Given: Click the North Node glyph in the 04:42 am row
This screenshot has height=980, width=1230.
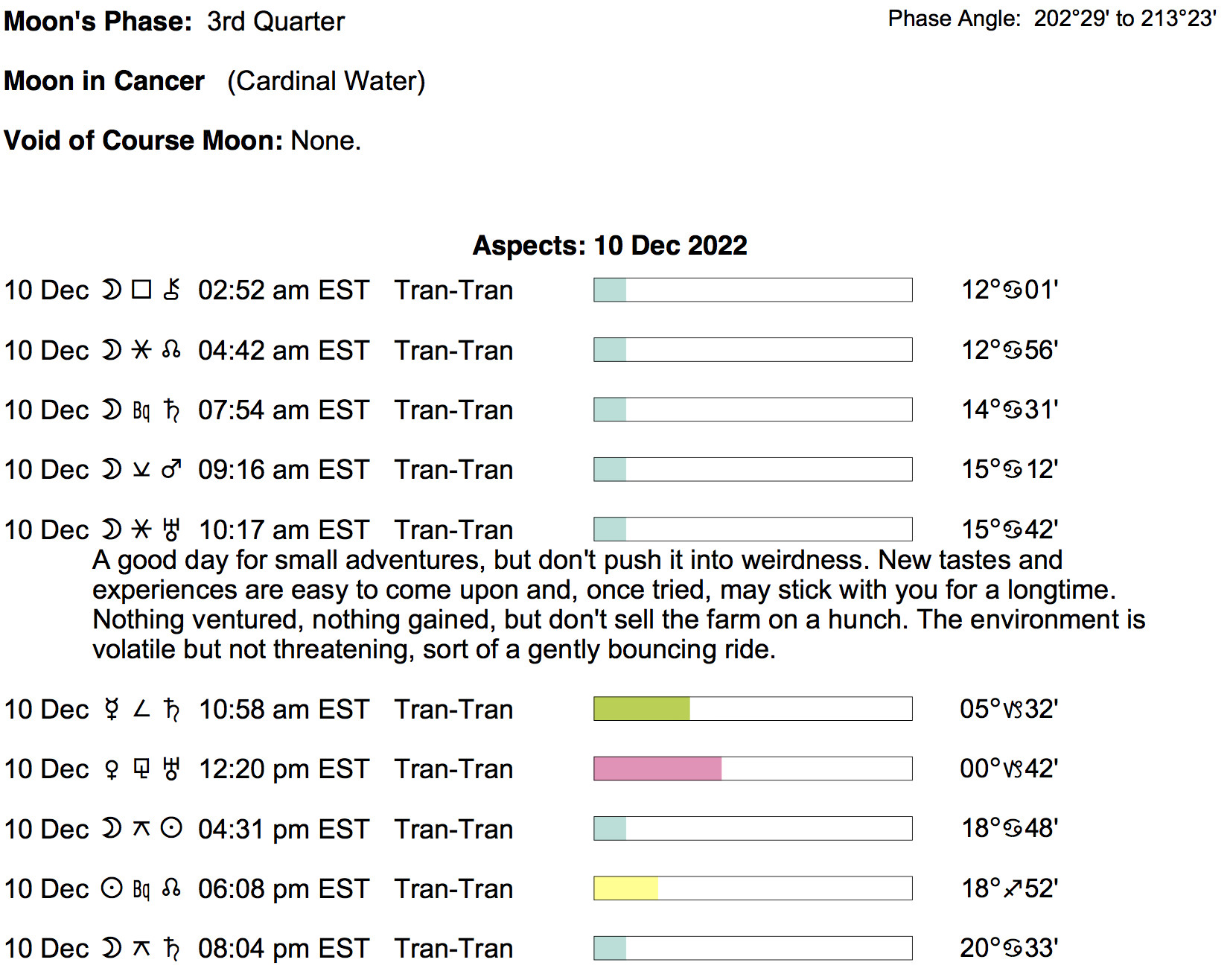Looking at the screenshot, I should click(x=171, y=350).
